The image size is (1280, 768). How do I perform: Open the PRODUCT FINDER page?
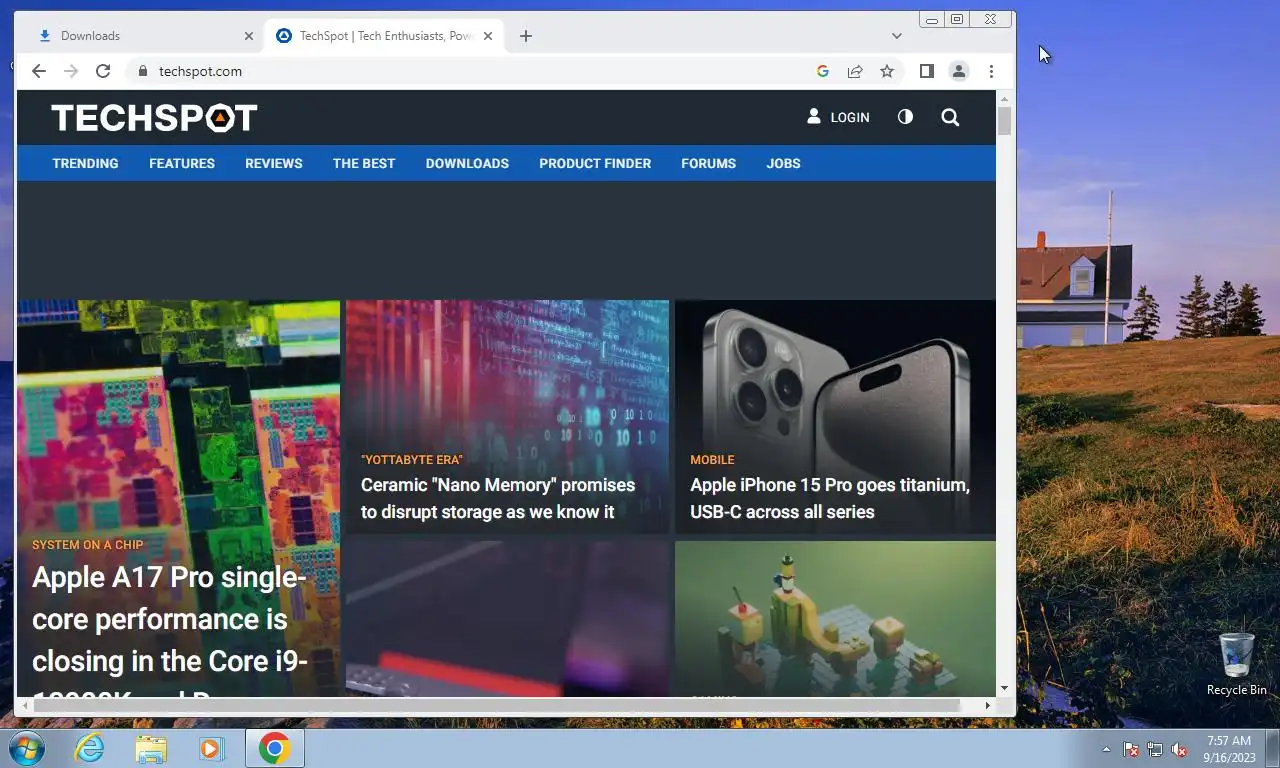pos(595,163)
